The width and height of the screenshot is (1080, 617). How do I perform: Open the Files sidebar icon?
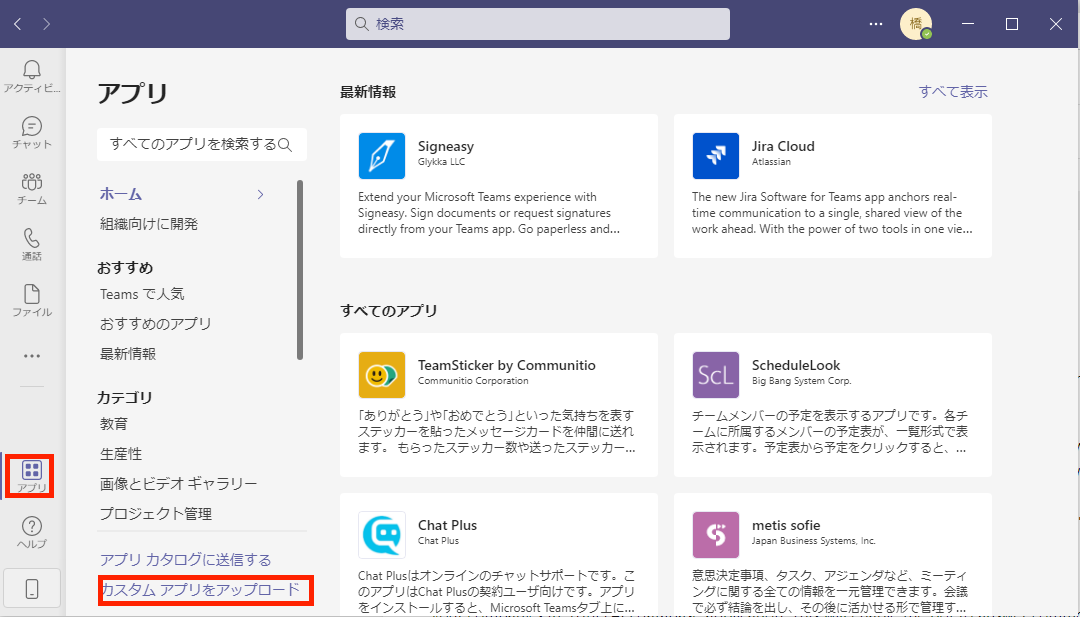pyautogui.click(x=32, y=293)
